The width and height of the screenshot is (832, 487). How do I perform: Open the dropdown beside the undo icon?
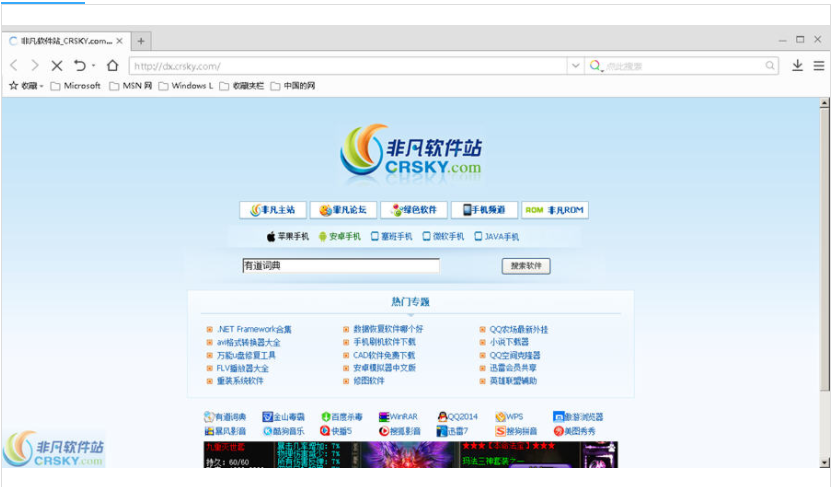click(93, 65)
